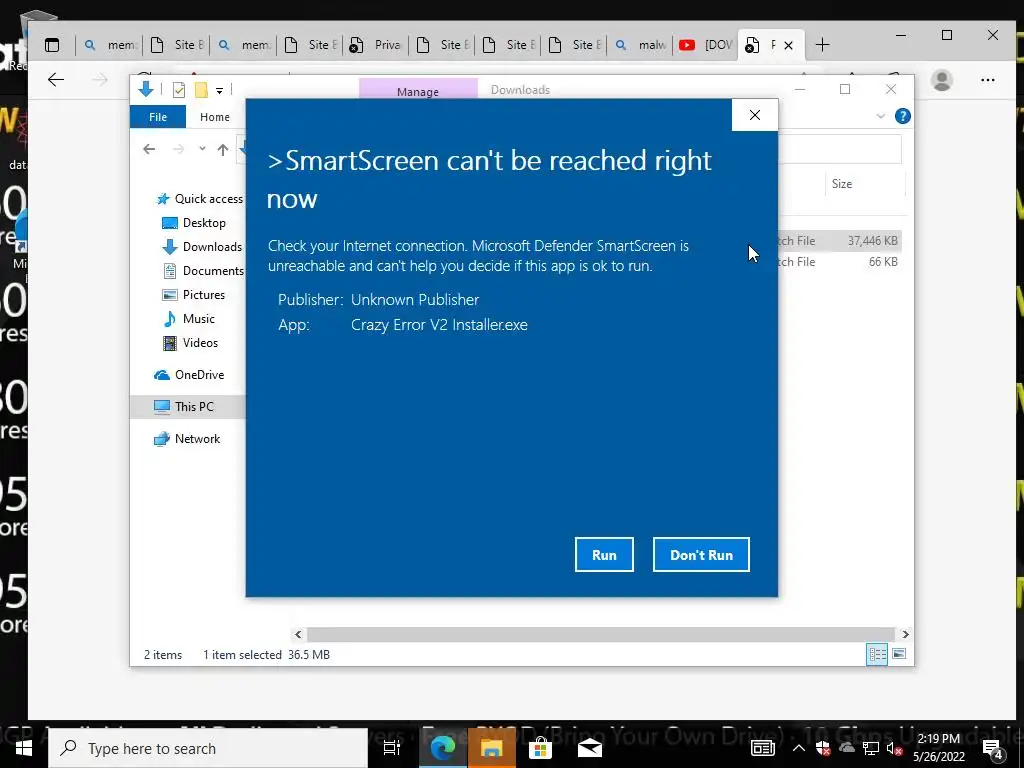
Task: Click Windows Security tray icon
Action: [823, 748]
